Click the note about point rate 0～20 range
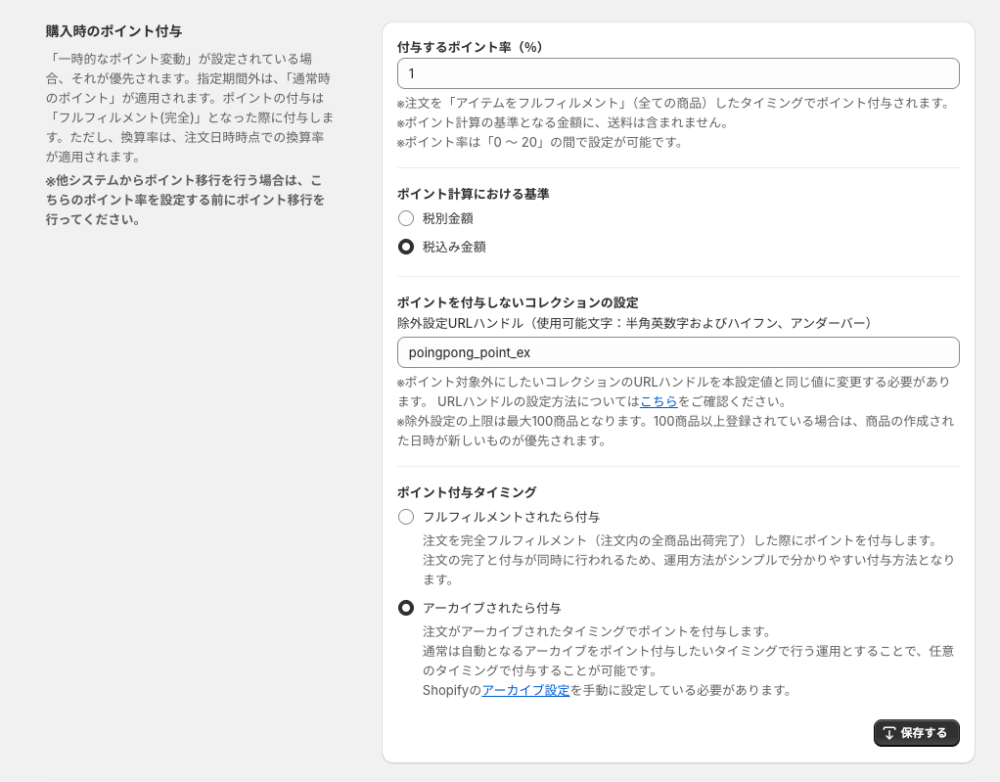This screenshot has width=1000, height=782. 540,142
